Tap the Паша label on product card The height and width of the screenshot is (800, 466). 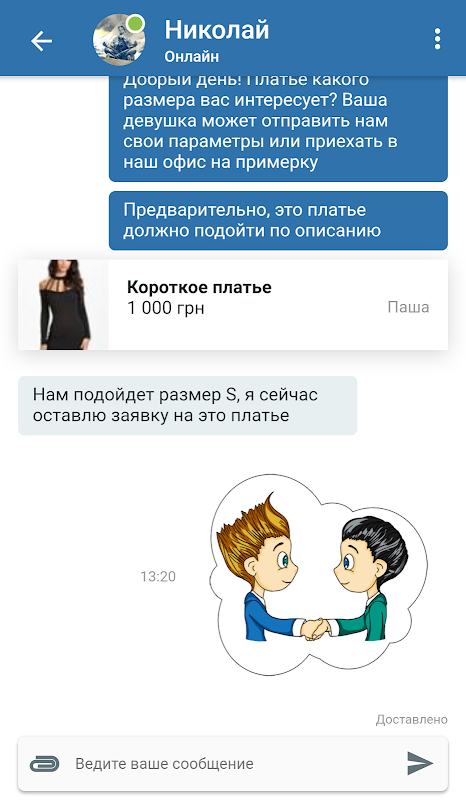tap(408, 307)
